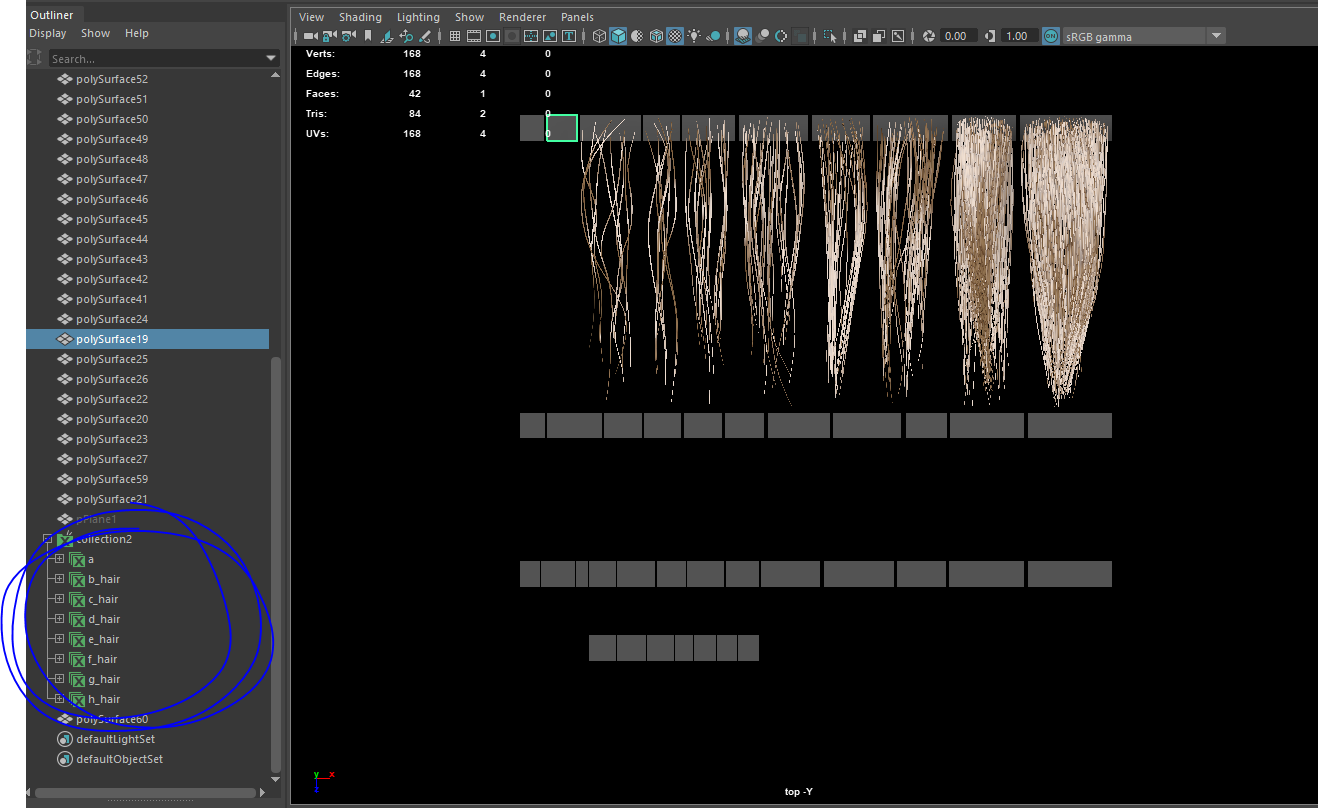Screen dimensions: 1318x808
Task: Click X-Ray Active Components icon
Action: [x=879, y=36]
